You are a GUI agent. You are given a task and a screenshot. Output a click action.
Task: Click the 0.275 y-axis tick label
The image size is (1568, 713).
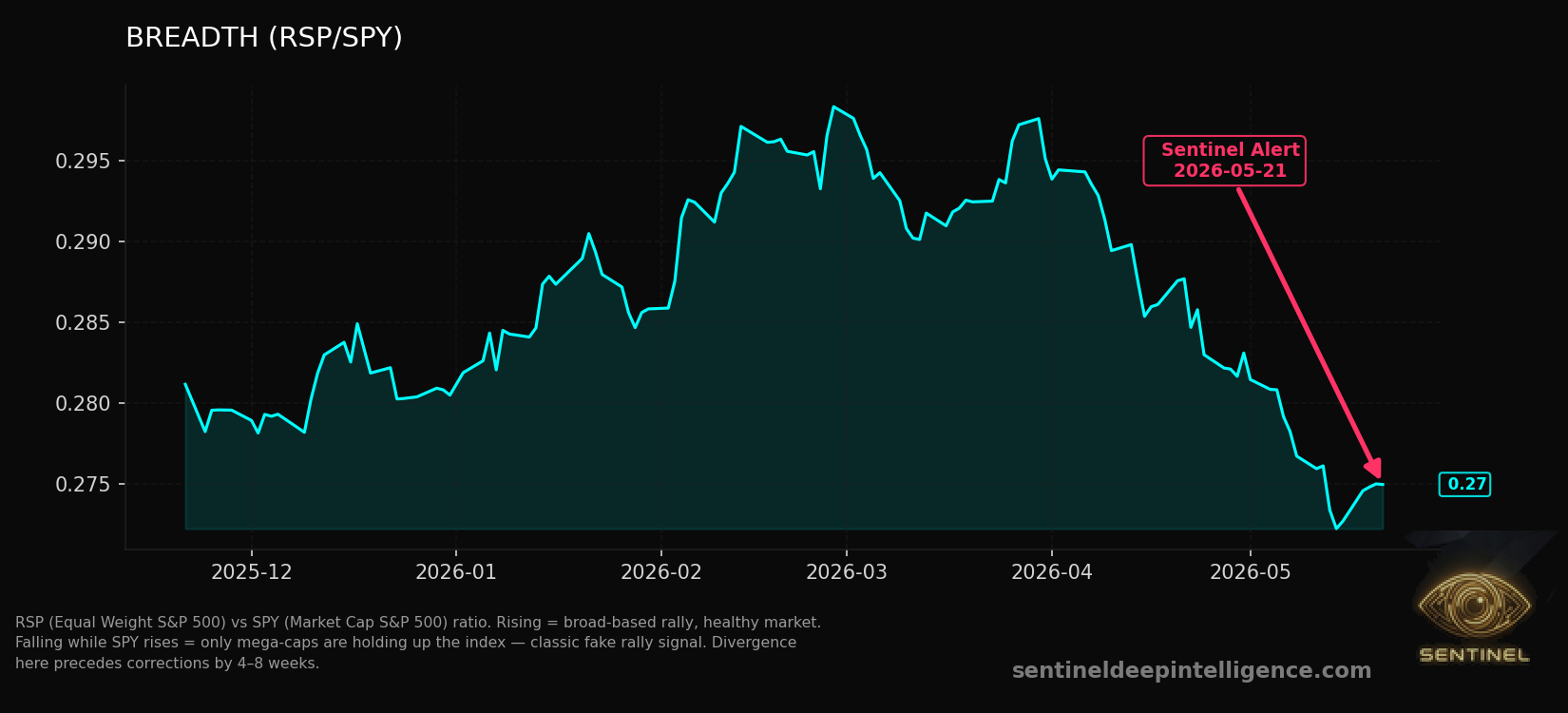tap(84, 485)
